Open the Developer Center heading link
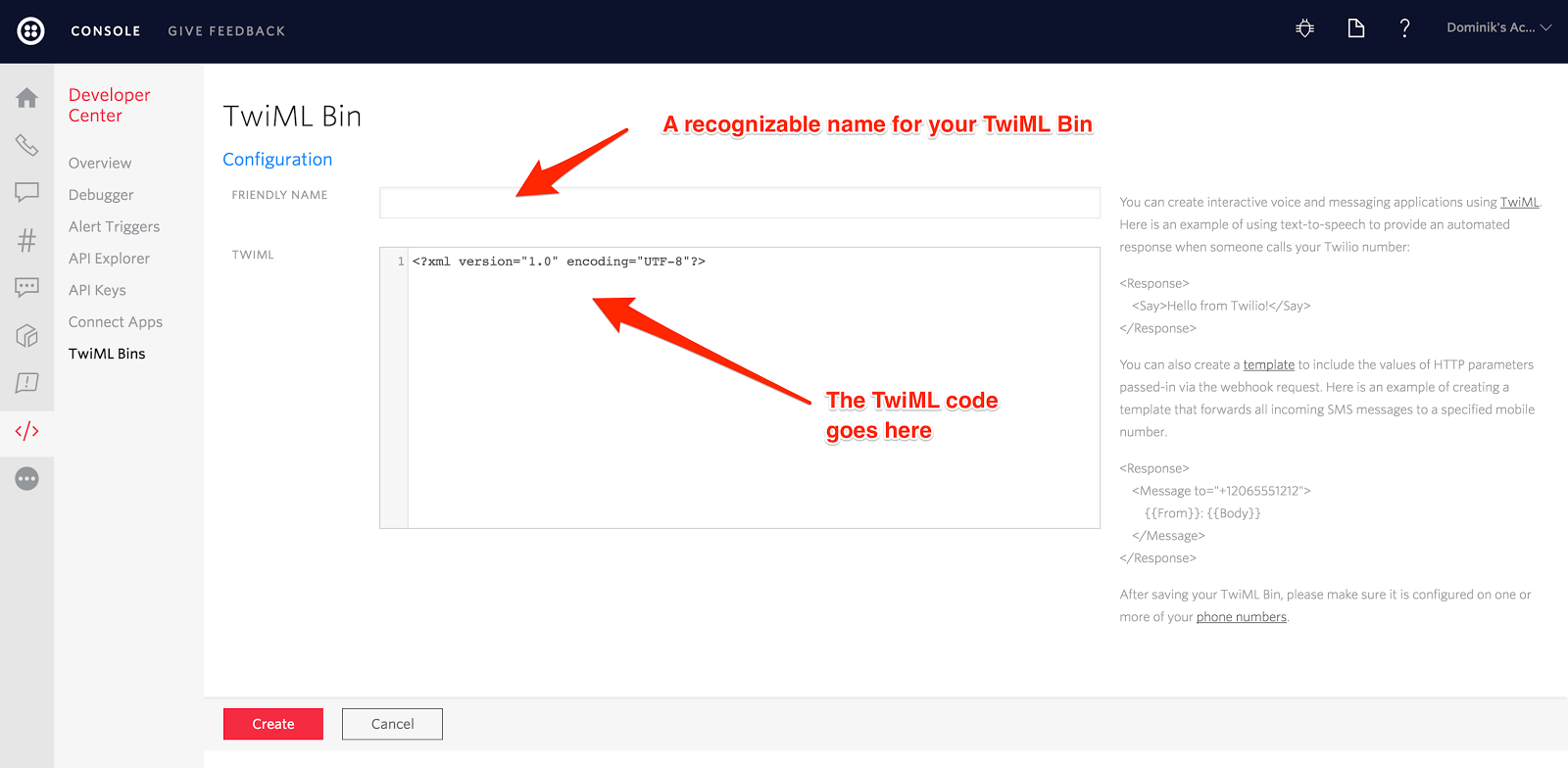The width and height of the screenshot is (1568, 768). pos(109,105)
